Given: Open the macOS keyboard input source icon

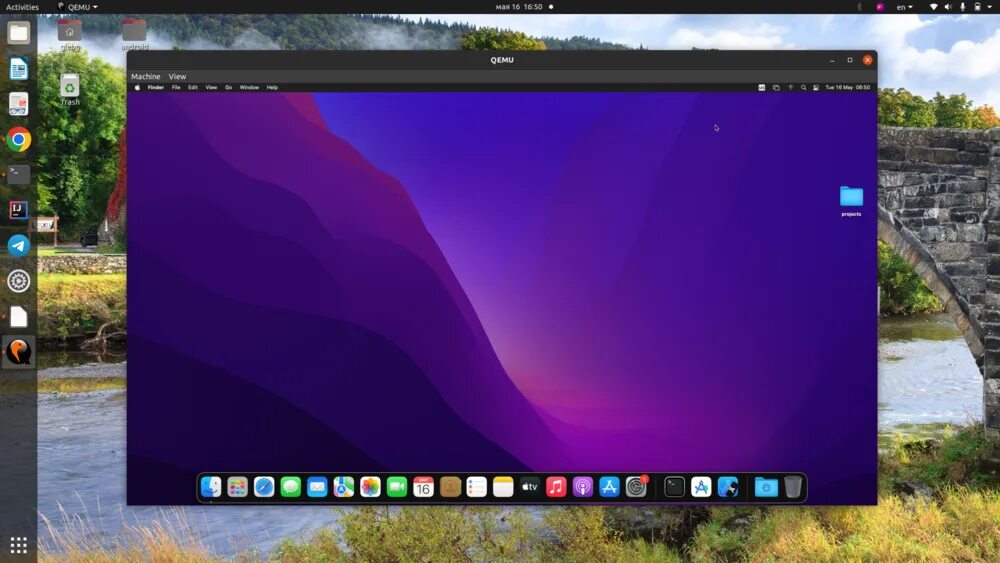Looking at the screenshot, I should pos(761,87).
